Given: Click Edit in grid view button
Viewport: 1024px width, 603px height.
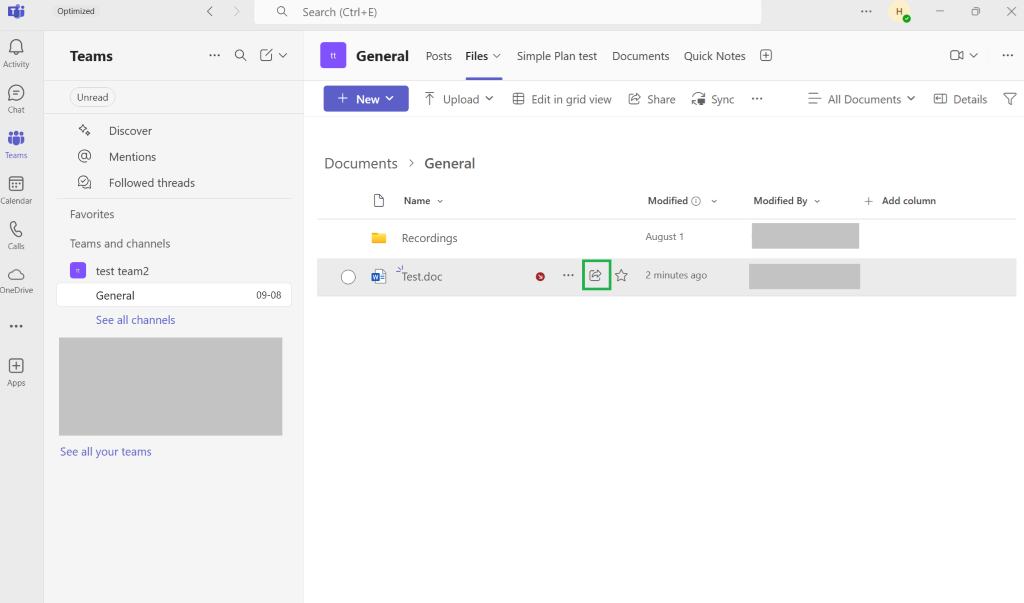Looking at the screenshot, I should tap(562, 99).
